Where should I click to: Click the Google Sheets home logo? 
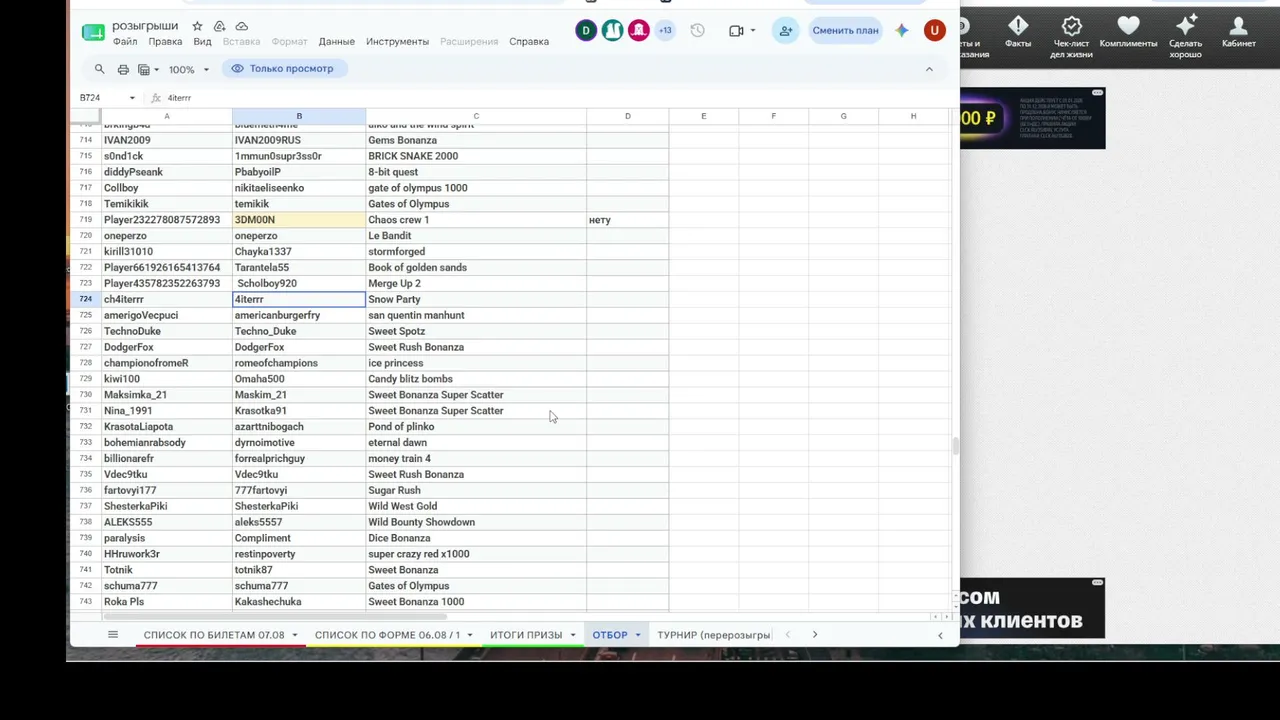93,32
